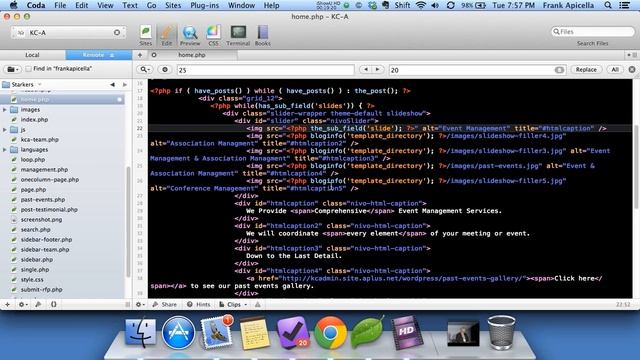Select post-testimonial.php file
Viewport: 640px width, 360px height.
click(49, 209)
